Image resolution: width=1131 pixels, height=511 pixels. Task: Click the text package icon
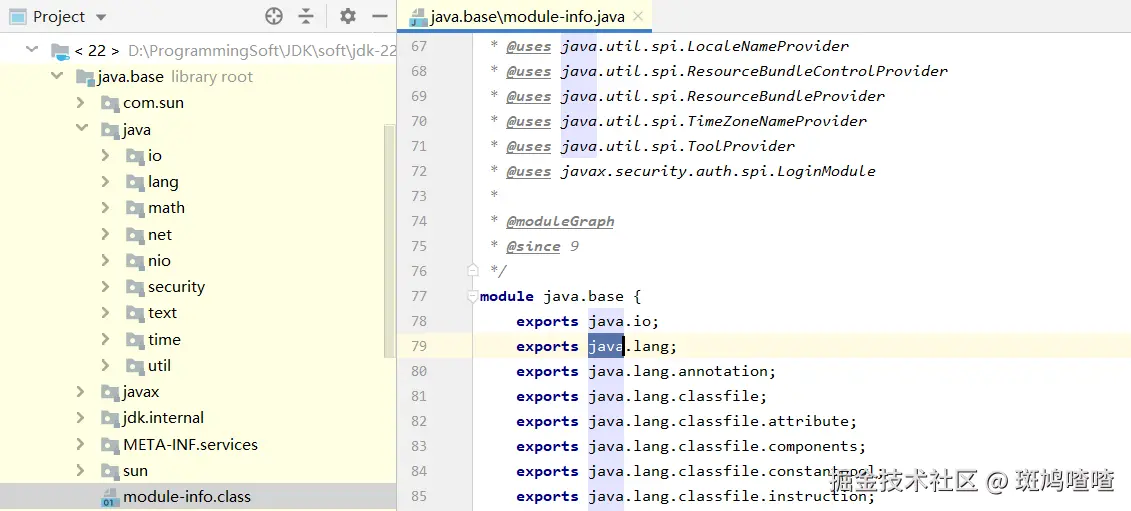pyautogui.click(x=135, y=313)
